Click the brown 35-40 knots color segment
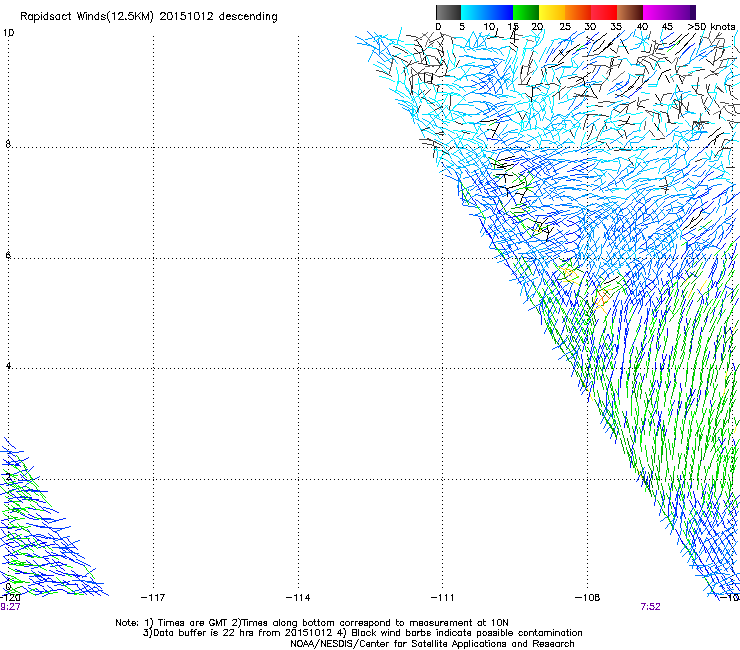Viewport: 740px width, 650px height. pyautogui.click(x=630, y=12)
